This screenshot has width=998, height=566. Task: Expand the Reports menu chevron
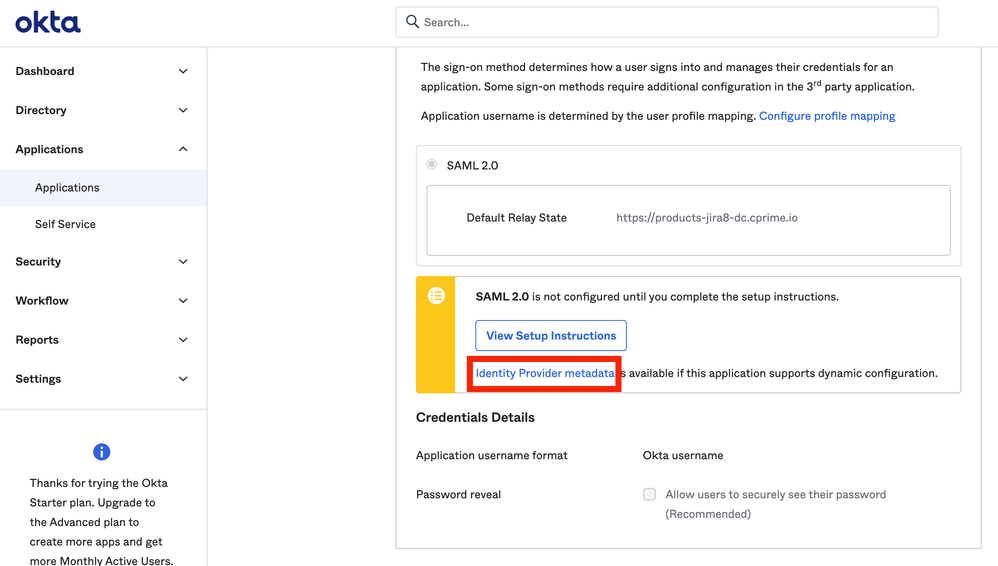pos(183,340)
